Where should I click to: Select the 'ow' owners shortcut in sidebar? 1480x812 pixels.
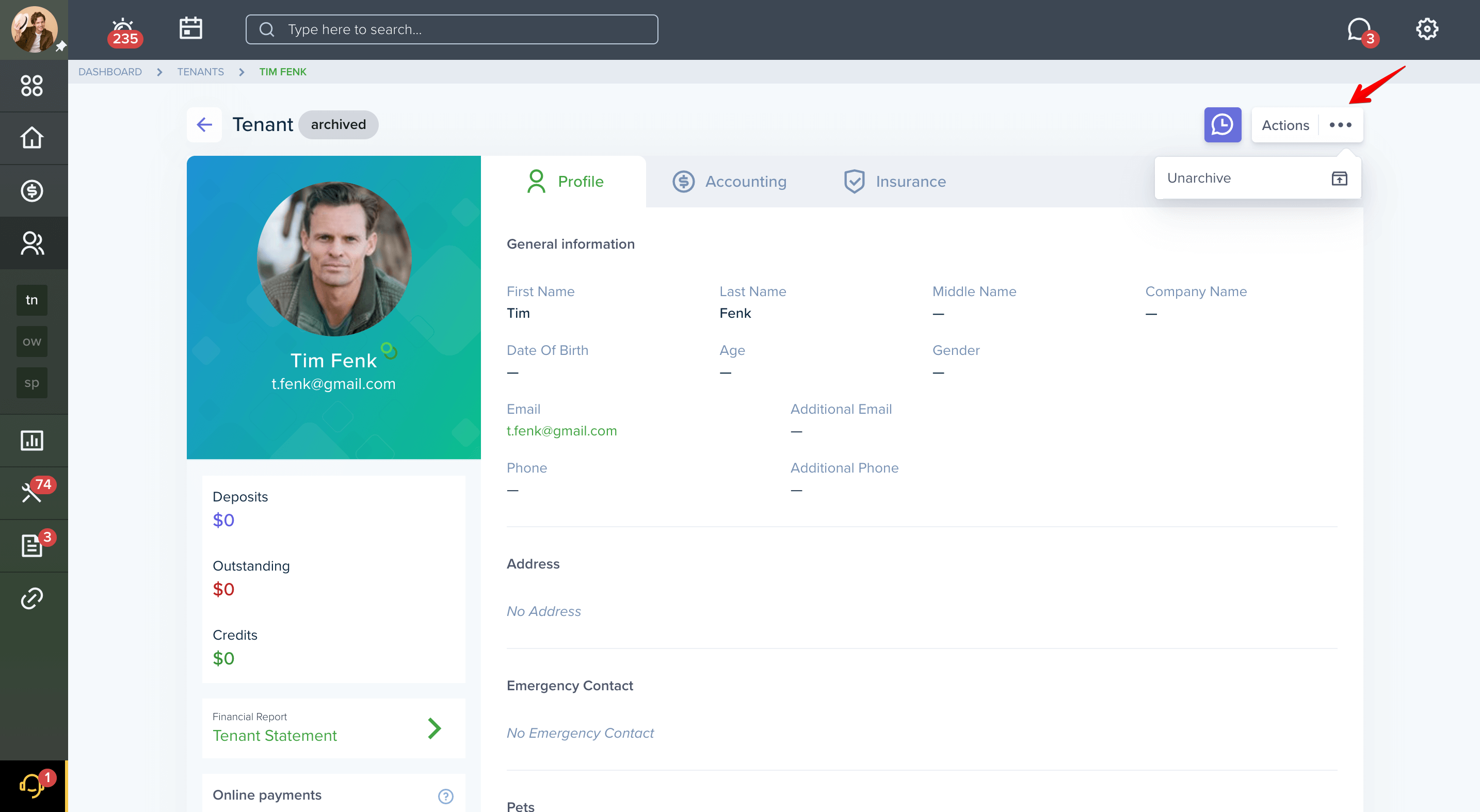coord(31,342)
